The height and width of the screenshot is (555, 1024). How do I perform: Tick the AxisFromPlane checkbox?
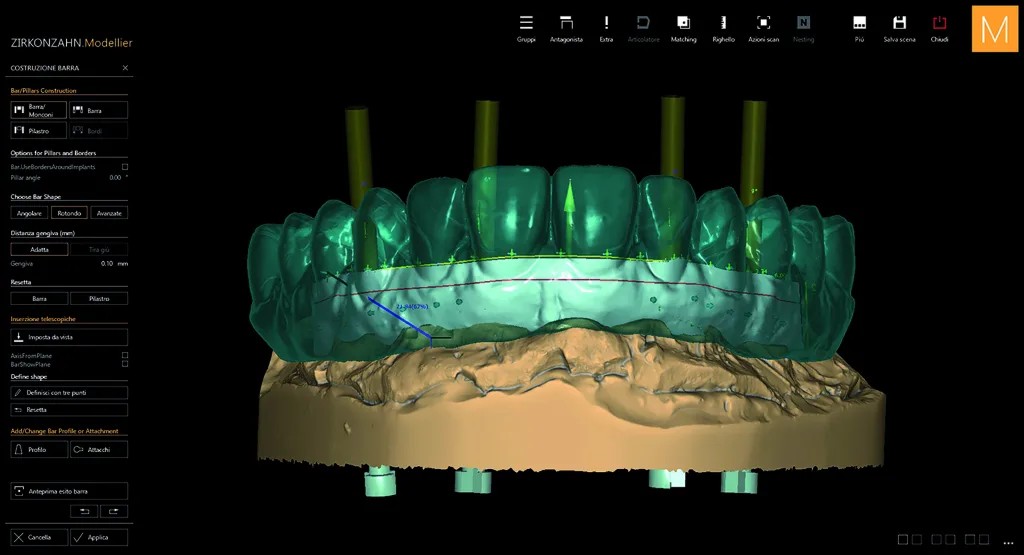click(x=125, y=356)
